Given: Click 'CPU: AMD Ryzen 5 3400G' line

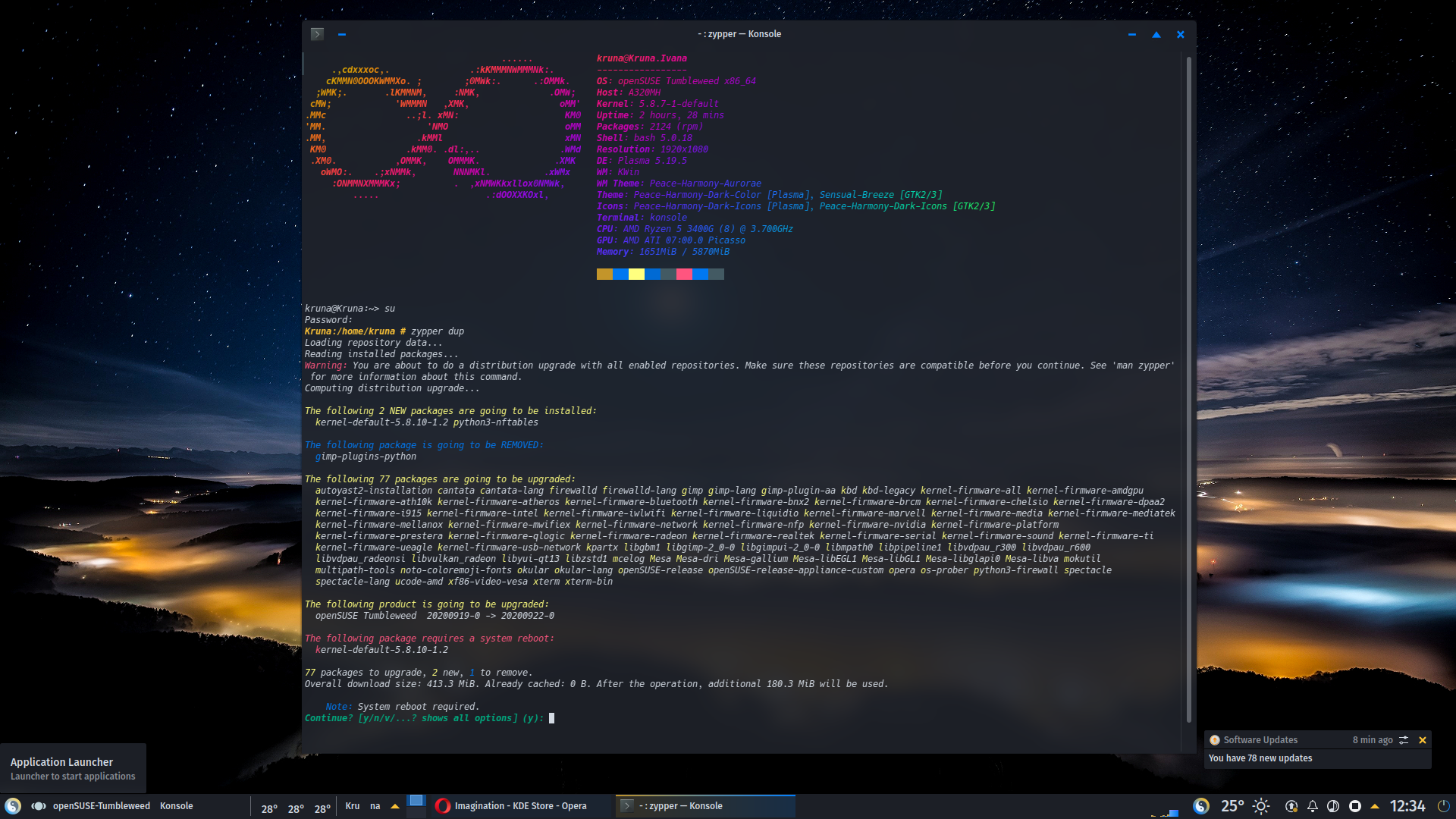Looking at the screenshot, I should [x=695, y=229].
